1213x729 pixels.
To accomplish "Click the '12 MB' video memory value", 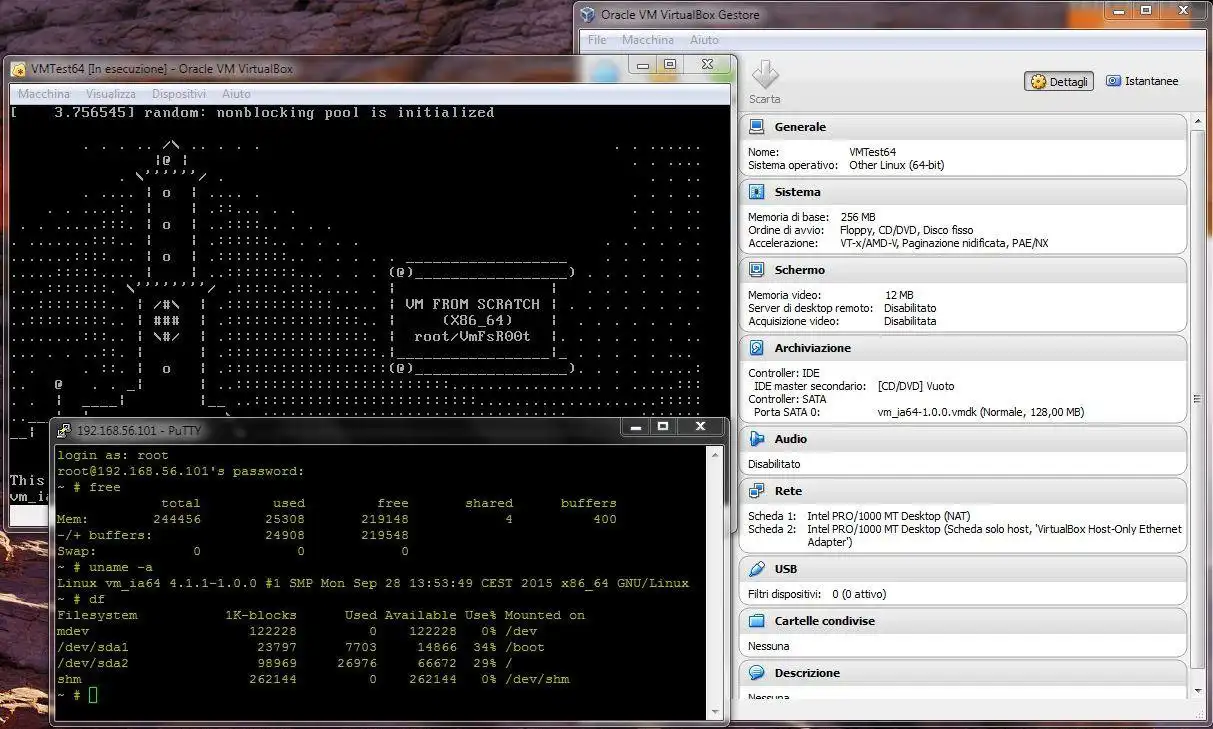I will pos(899,295).
